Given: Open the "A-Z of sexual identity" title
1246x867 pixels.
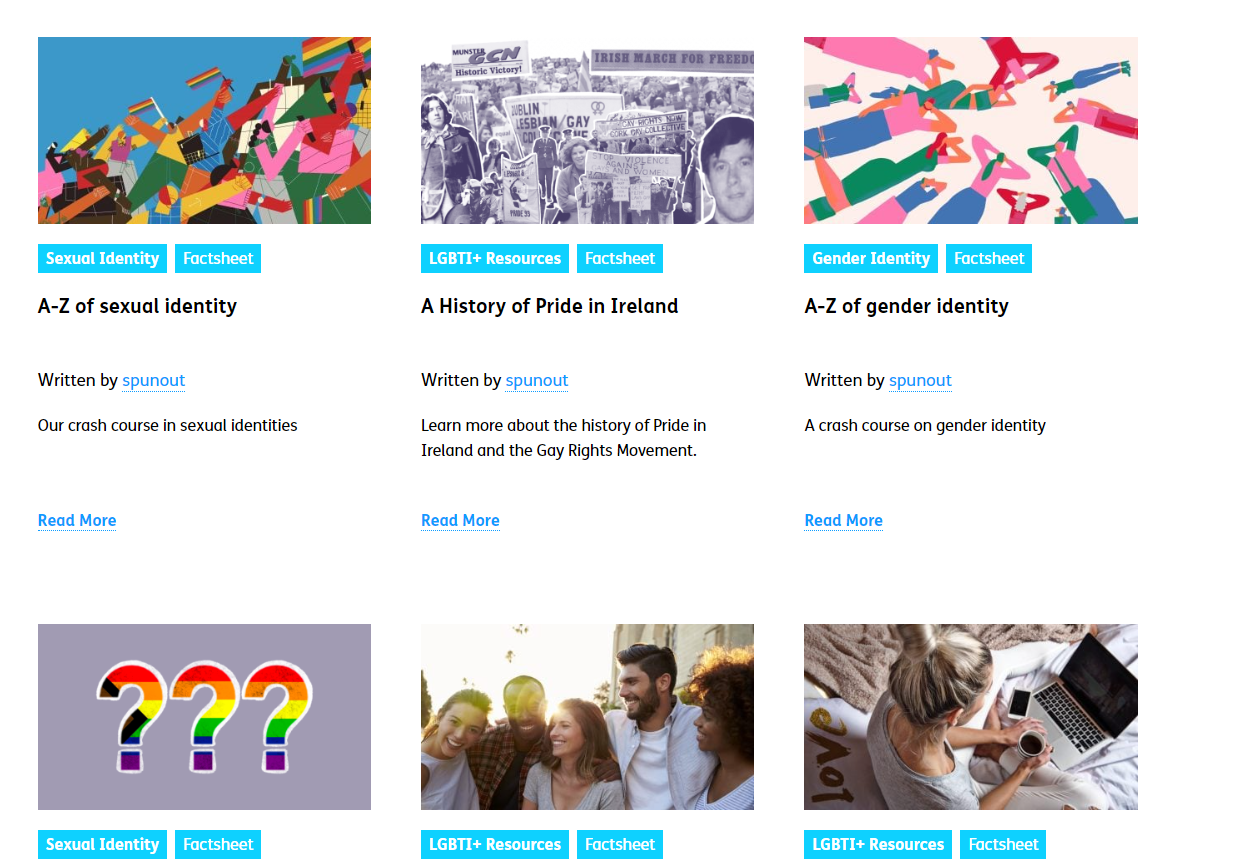Looking at the screenshot, I should [x=137, y=306].
